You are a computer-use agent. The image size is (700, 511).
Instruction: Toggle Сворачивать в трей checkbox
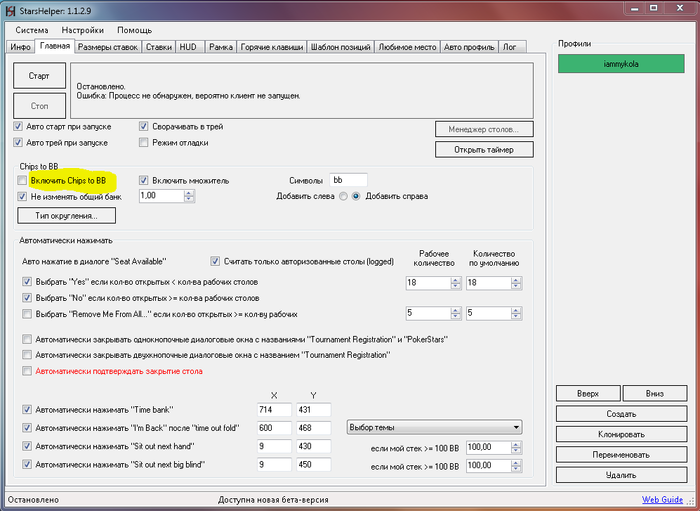coord(143,127)
